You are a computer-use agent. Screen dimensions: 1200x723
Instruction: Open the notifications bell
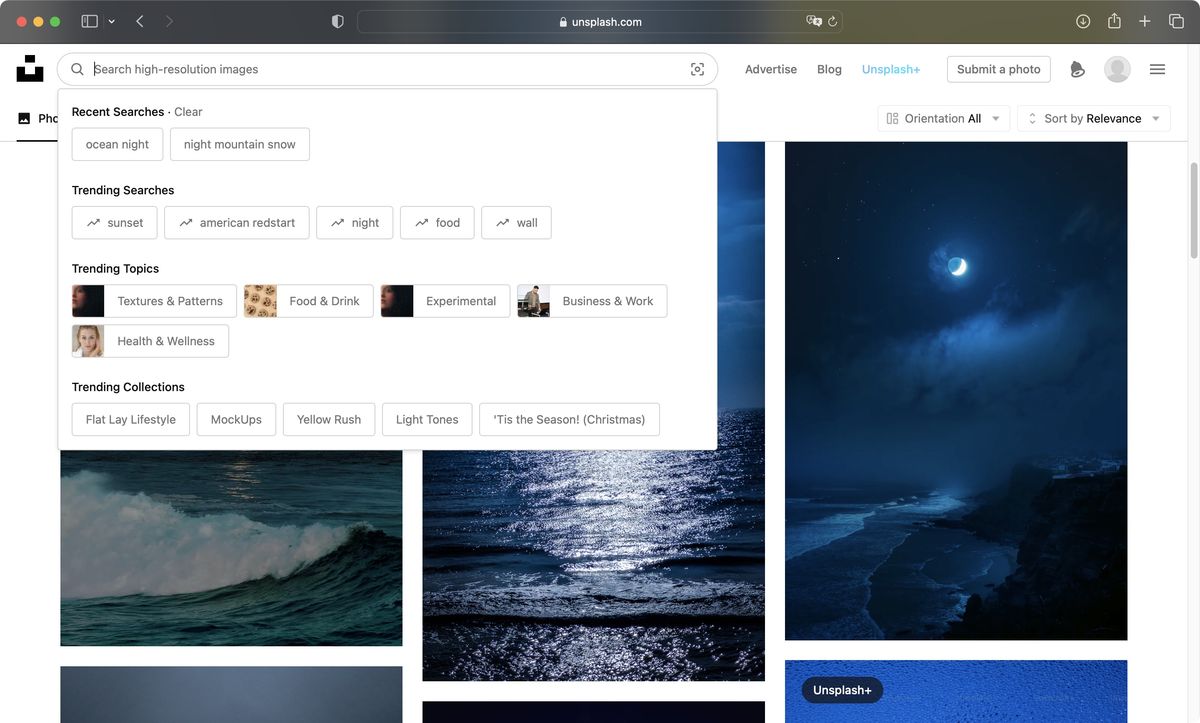(x=1077, y=69)
